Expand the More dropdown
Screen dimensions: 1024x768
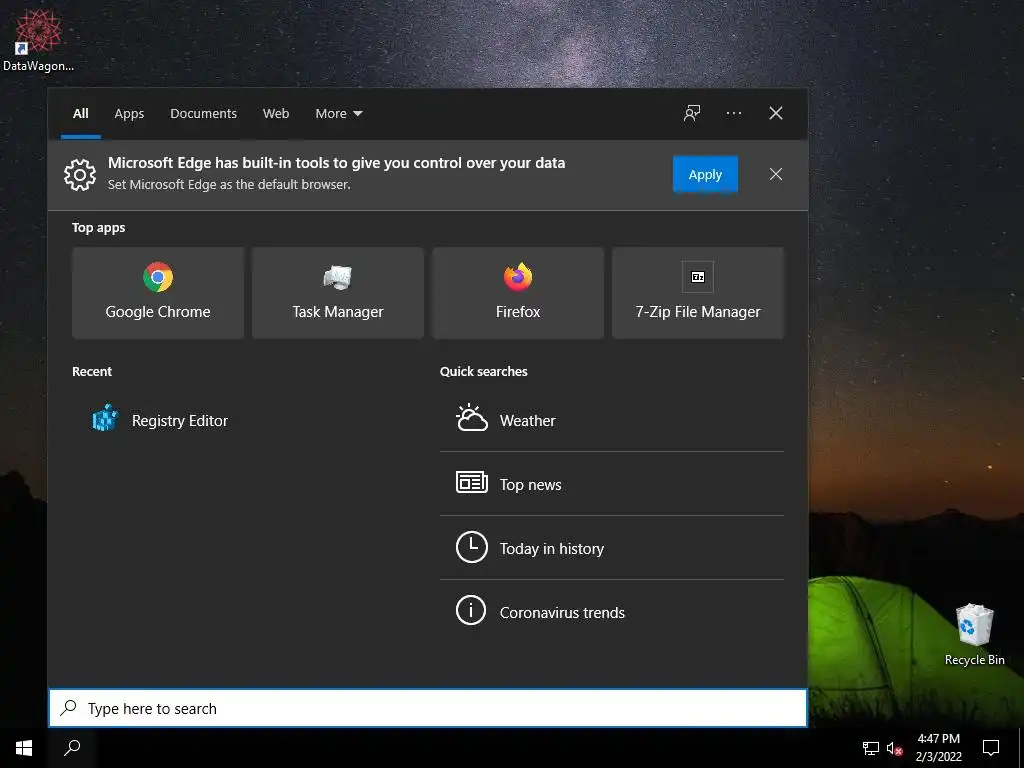[338, 114]
